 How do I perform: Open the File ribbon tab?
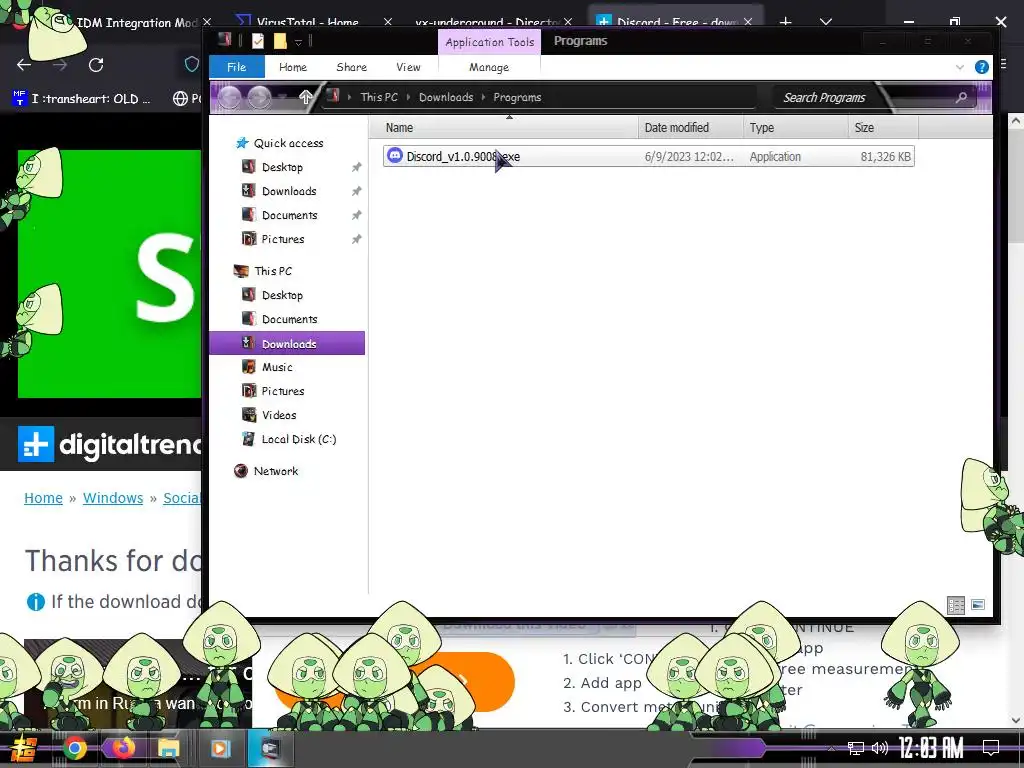pyautogui.click(x=236, y=67)
